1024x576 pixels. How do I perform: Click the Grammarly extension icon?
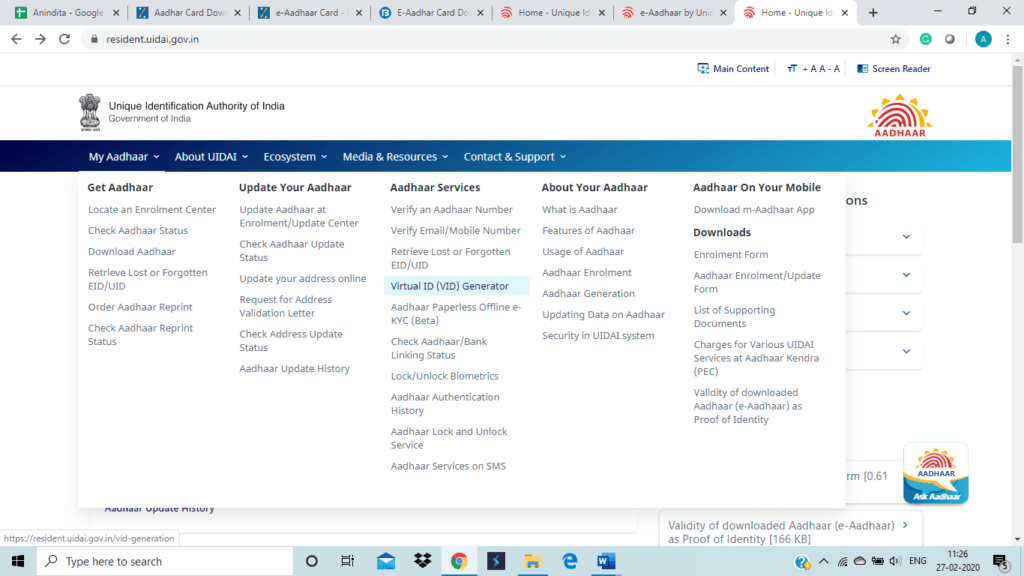926,39
